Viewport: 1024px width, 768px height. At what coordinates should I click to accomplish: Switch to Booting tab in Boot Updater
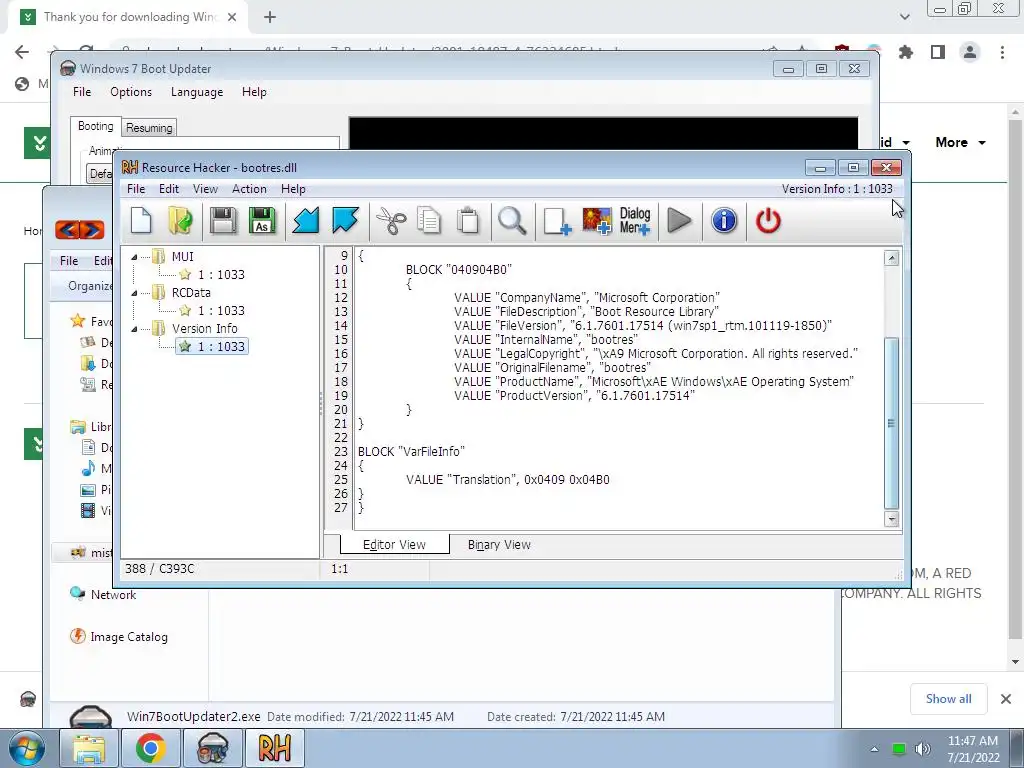95,126
